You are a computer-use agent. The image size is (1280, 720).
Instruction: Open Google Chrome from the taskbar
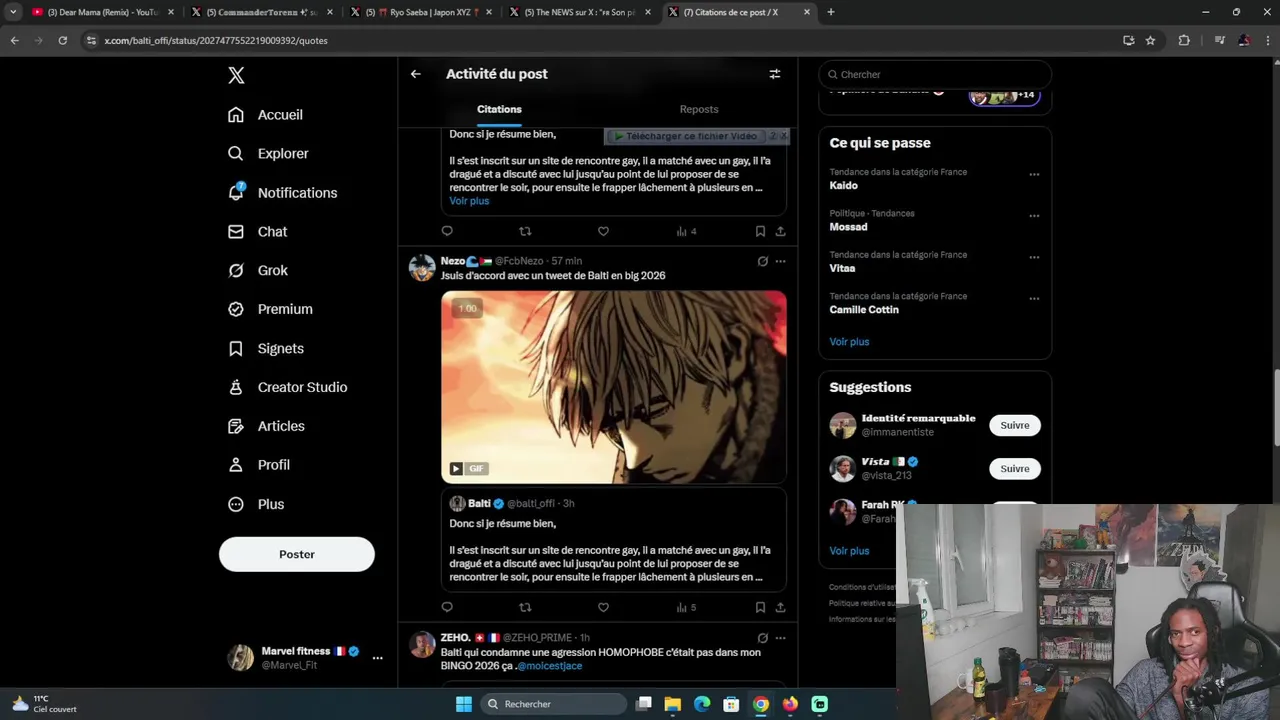coord(761,704)
